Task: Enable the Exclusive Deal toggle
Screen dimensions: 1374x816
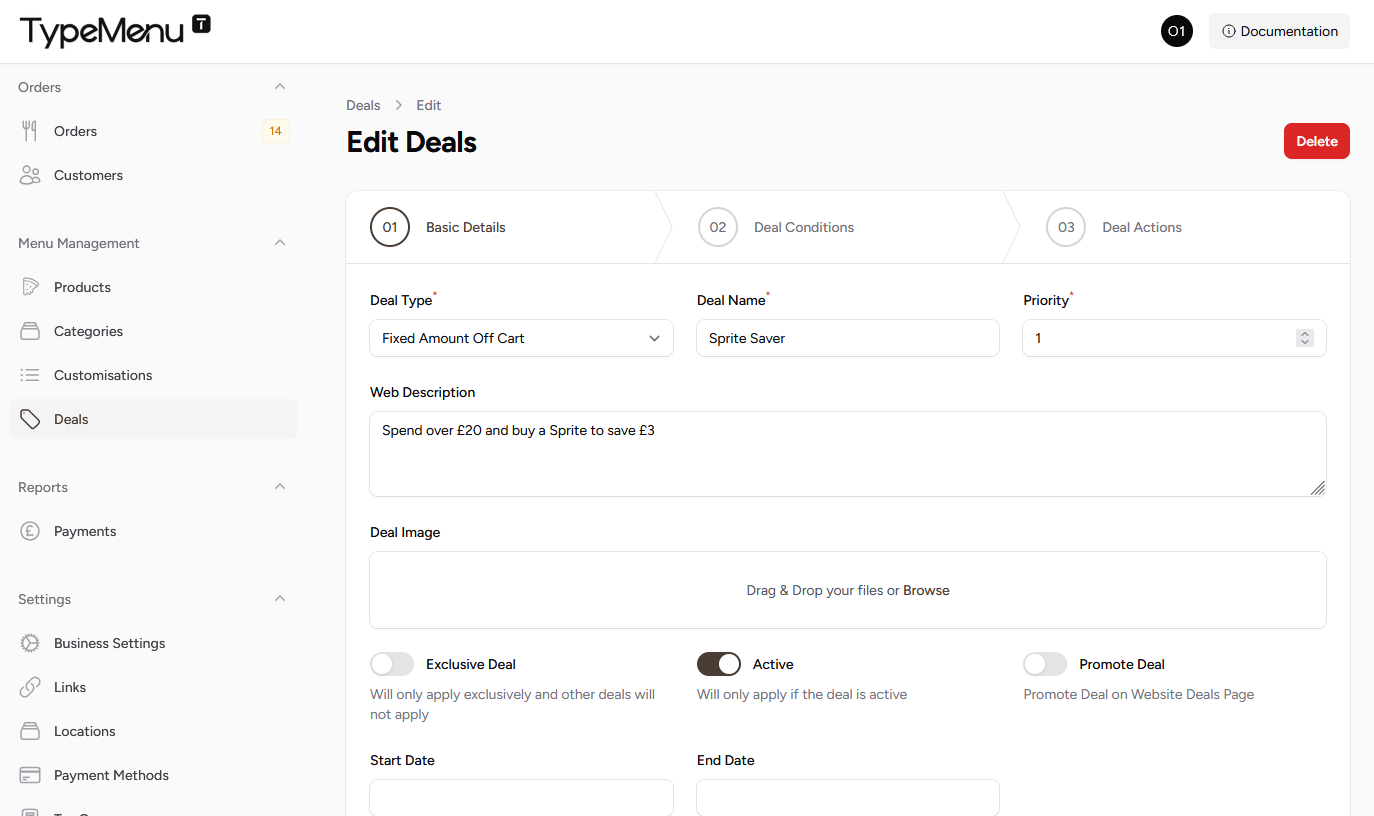Action: (x=391, y=664)
